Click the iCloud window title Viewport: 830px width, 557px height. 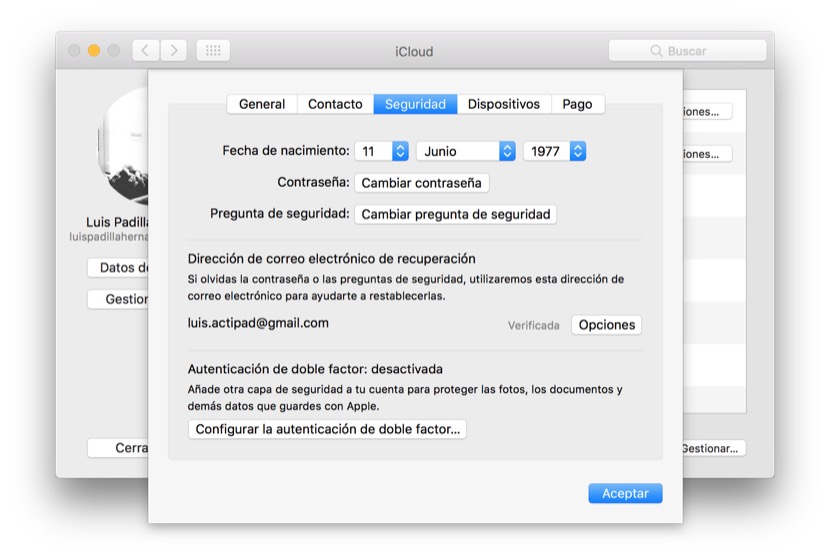tap(414, 51)
